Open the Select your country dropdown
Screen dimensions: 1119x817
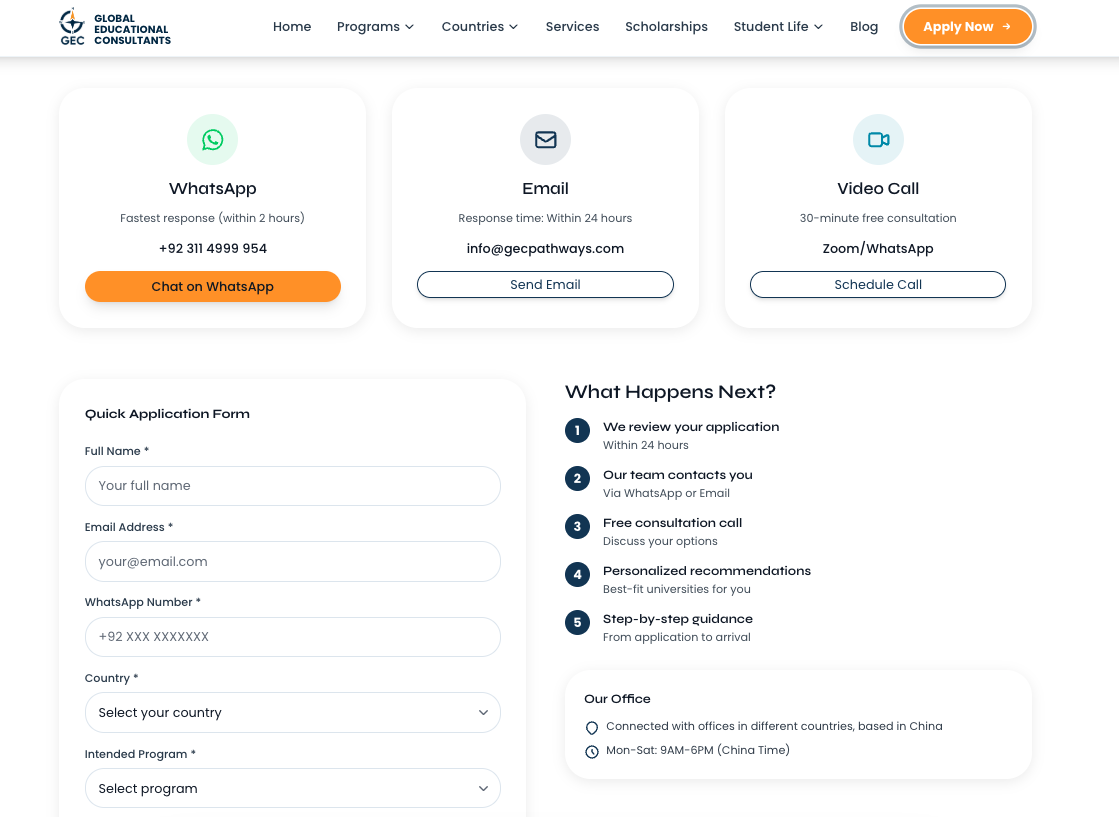[x=292, y=713]
